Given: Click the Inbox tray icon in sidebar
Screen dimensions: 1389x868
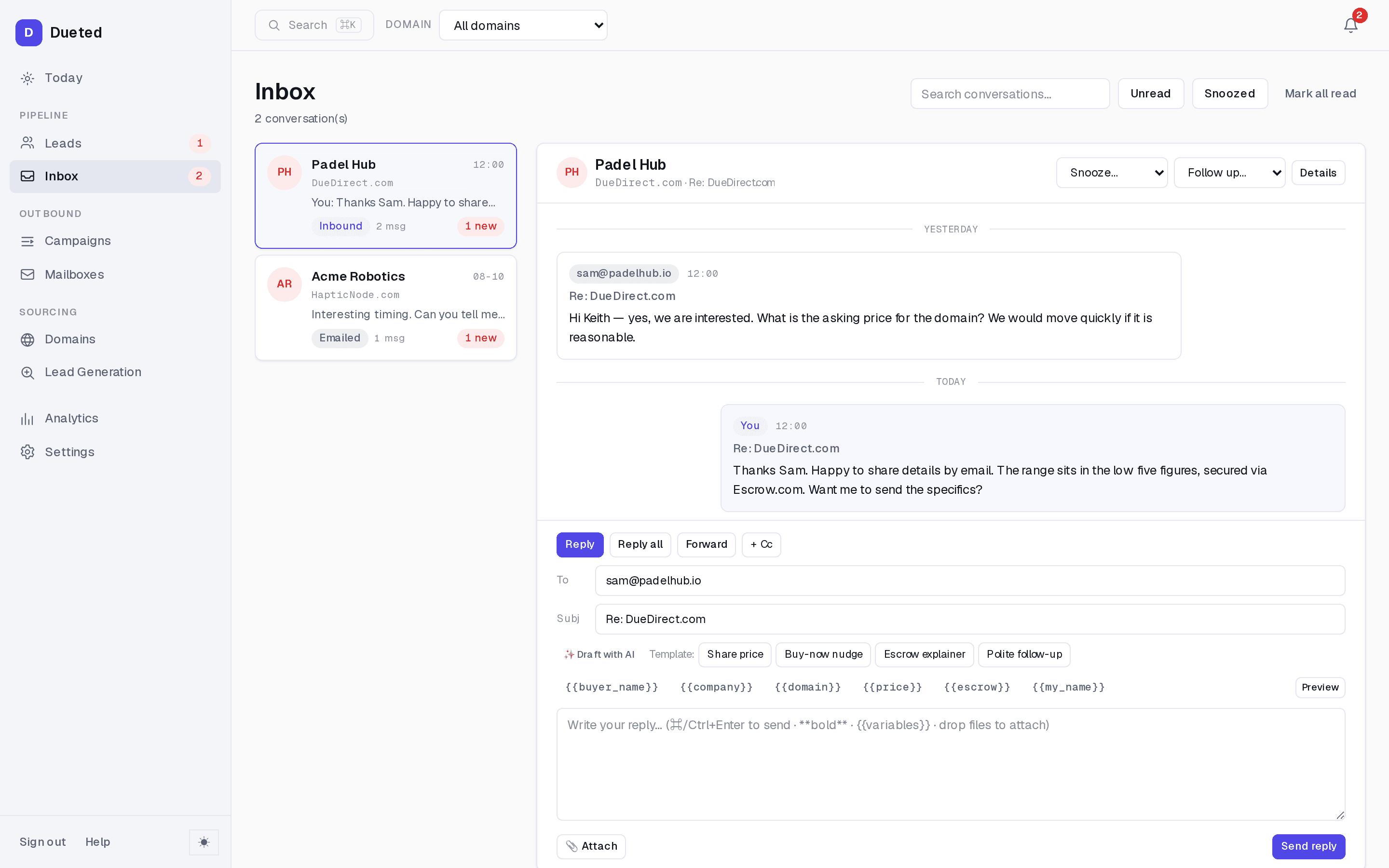Looking at the screenshot, I should 27,176.
